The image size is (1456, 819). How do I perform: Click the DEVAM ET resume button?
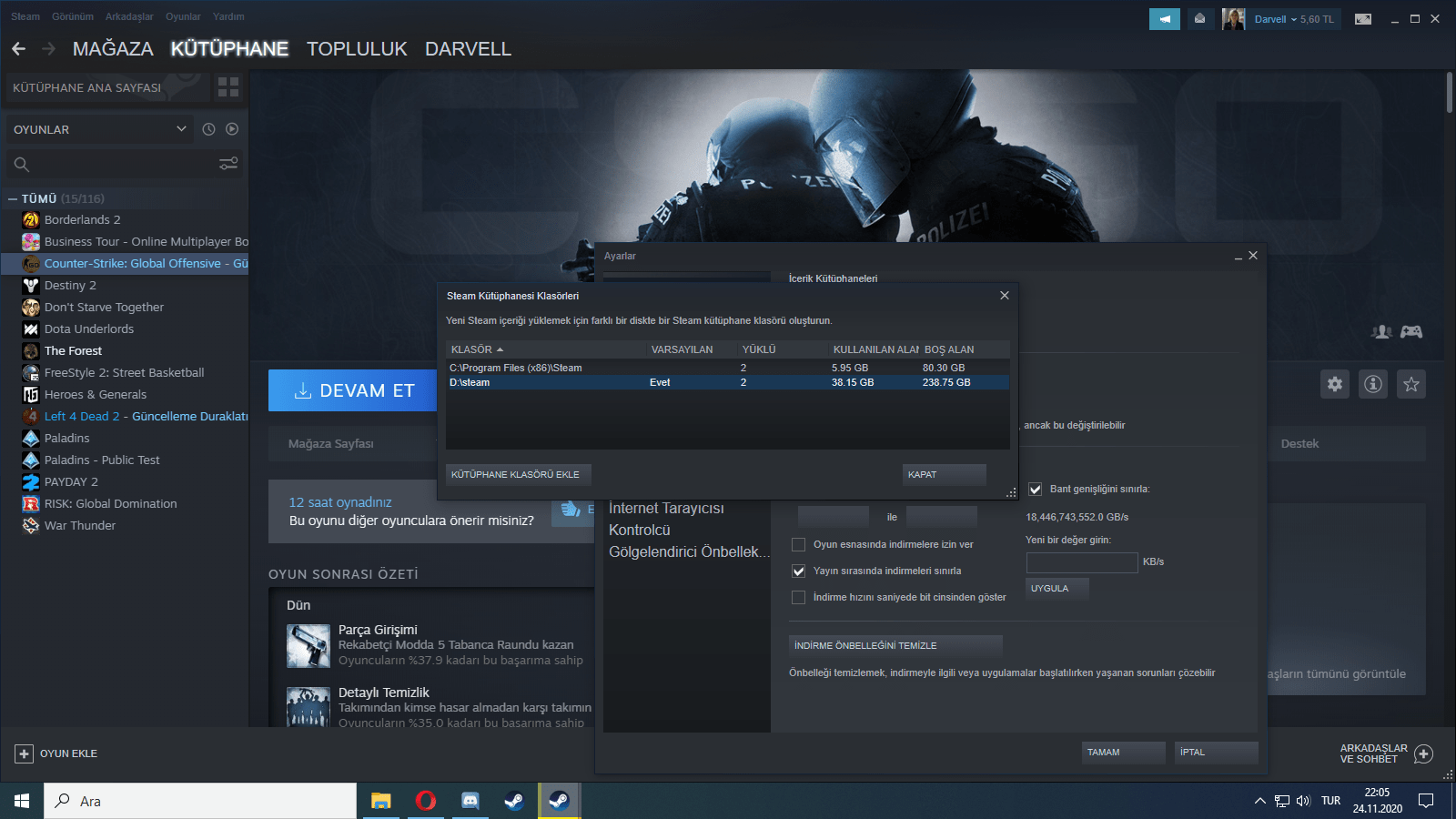(x=353, y=390)
